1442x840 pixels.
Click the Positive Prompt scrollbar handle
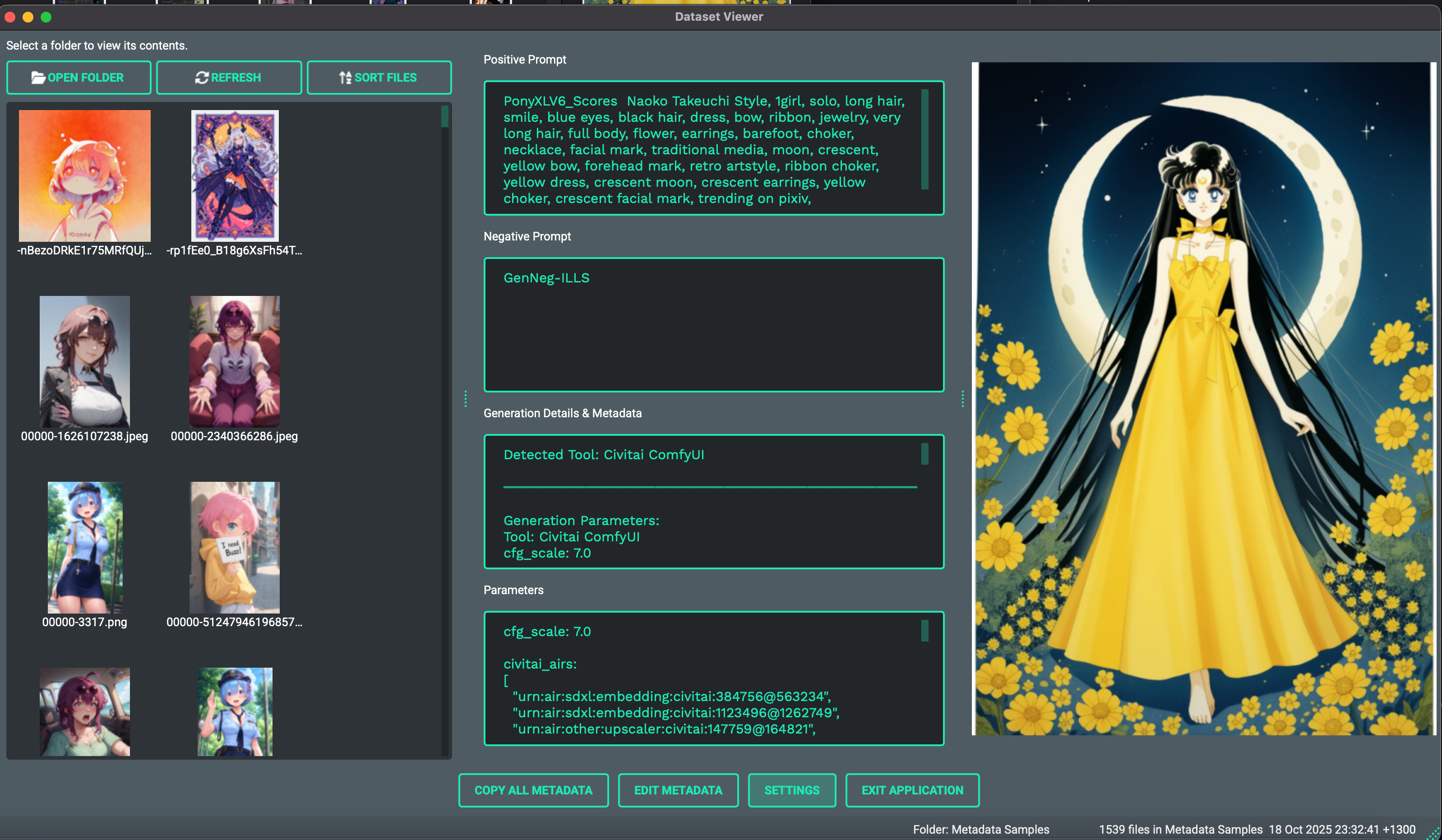[924, 139]
